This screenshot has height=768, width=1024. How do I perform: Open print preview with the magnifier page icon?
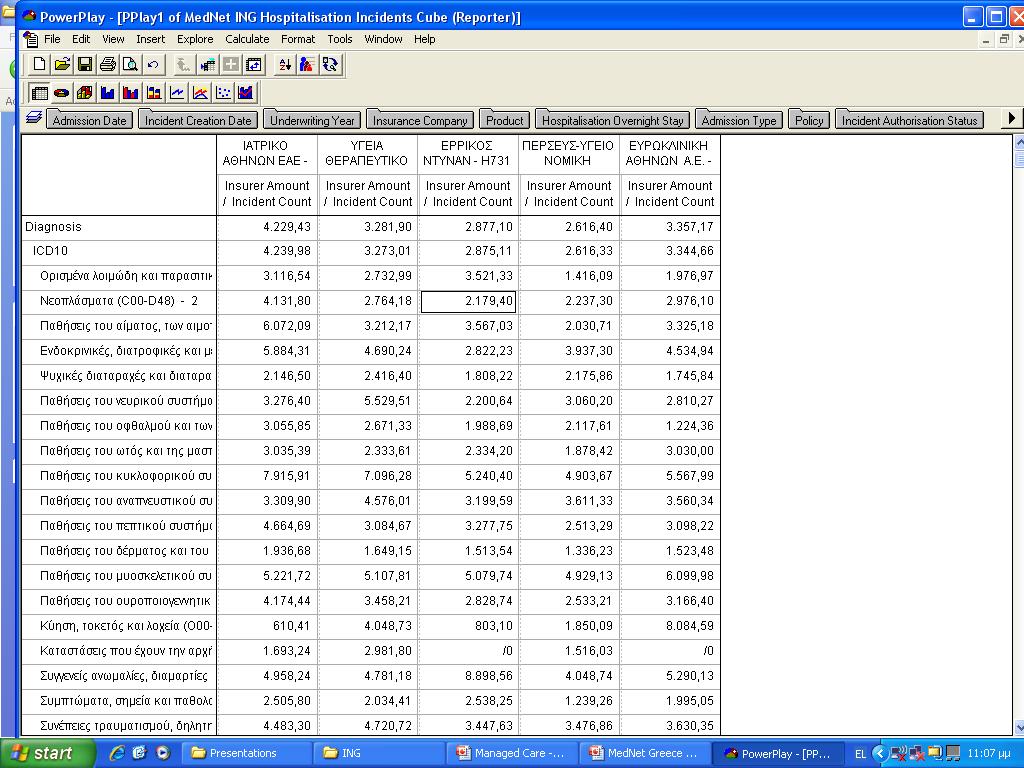point(131,64)
